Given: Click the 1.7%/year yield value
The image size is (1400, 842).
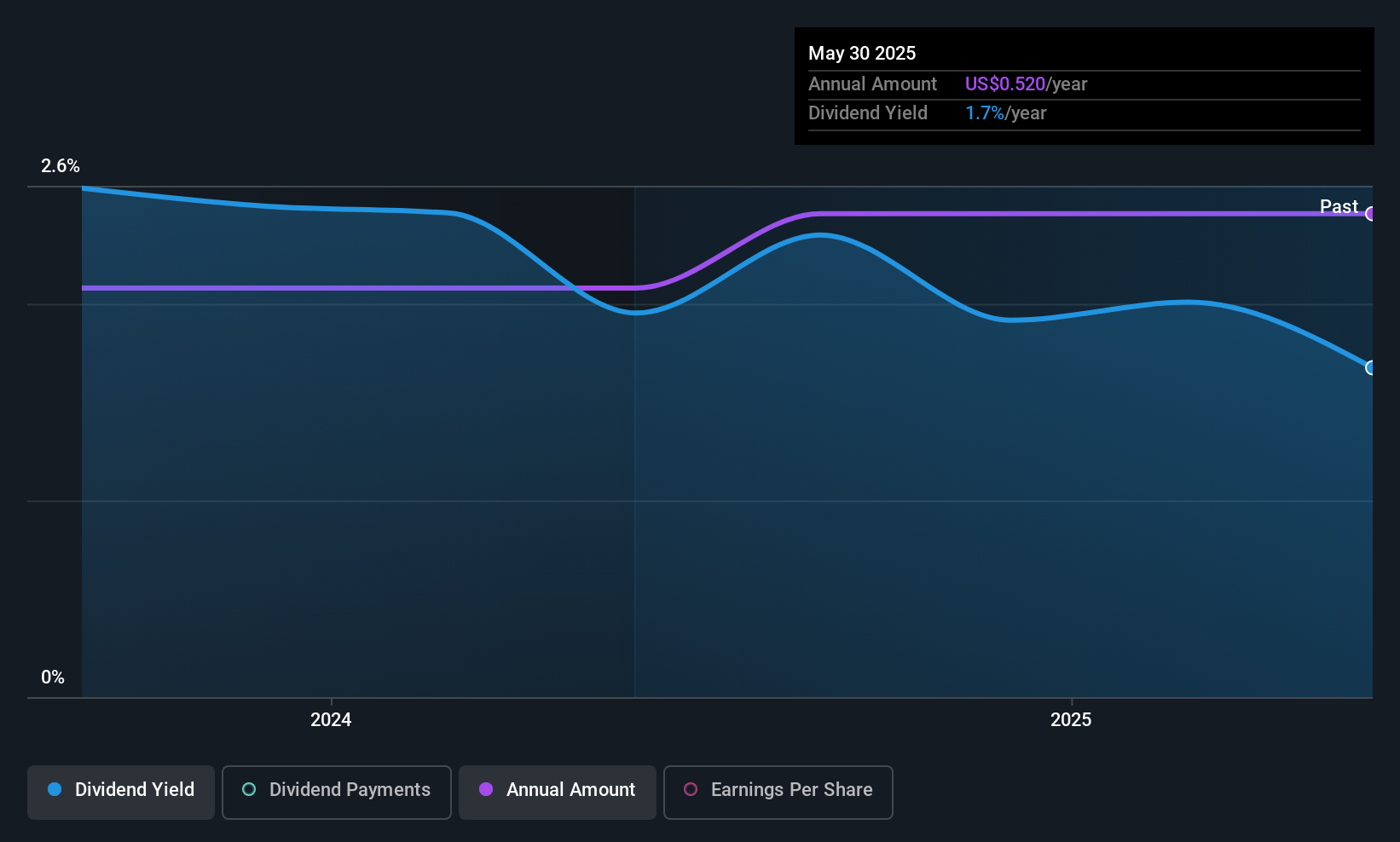Looking at the screenshot, I should (1005, 112).
